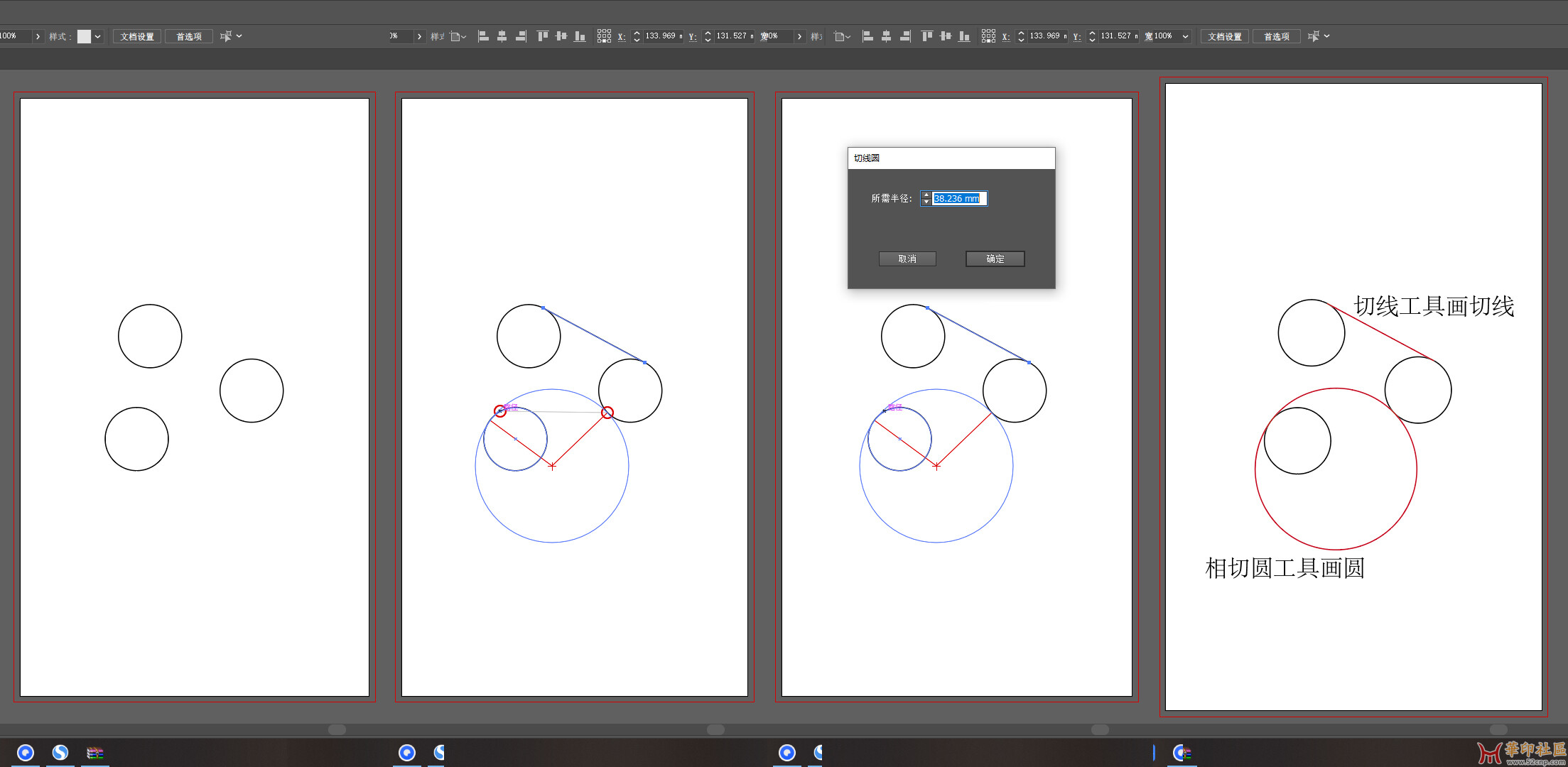Confirm the 切线圆 dialog with 确定
Screen dimensions: 1568x767
pos(995,259)
